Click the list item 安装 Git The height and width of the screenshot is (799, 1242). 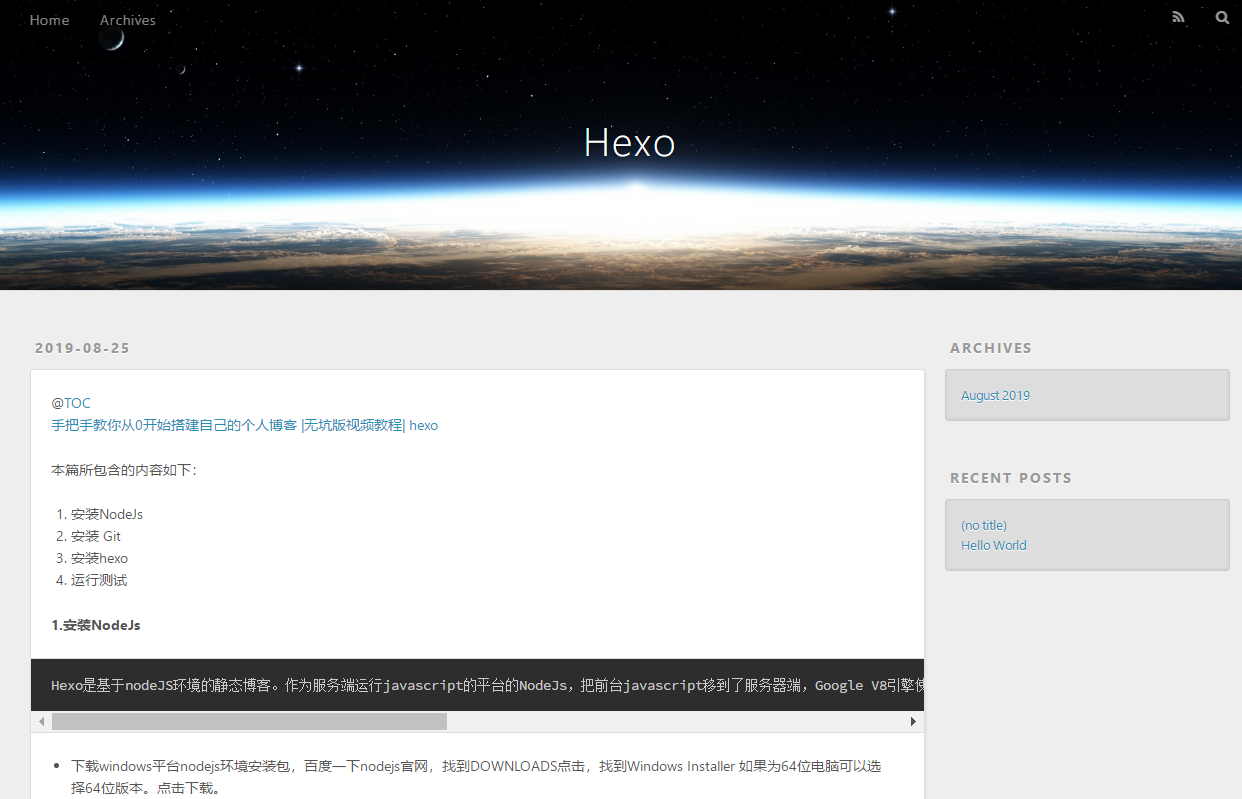coord(96,536)
